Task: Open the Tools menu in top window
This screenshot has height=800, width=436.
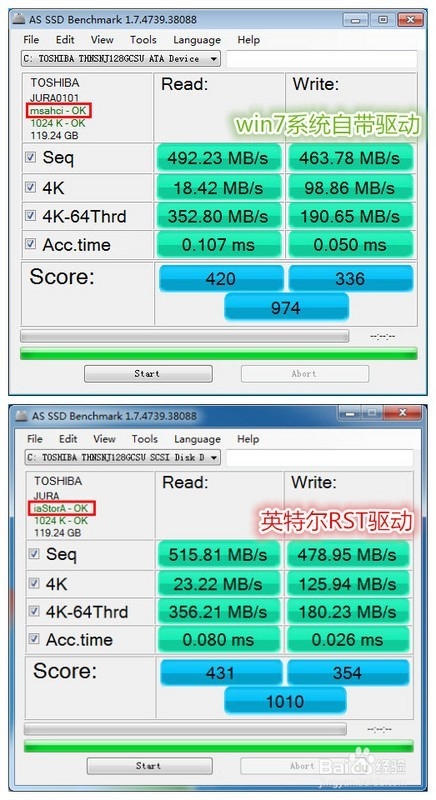Action: pos(143,40)
